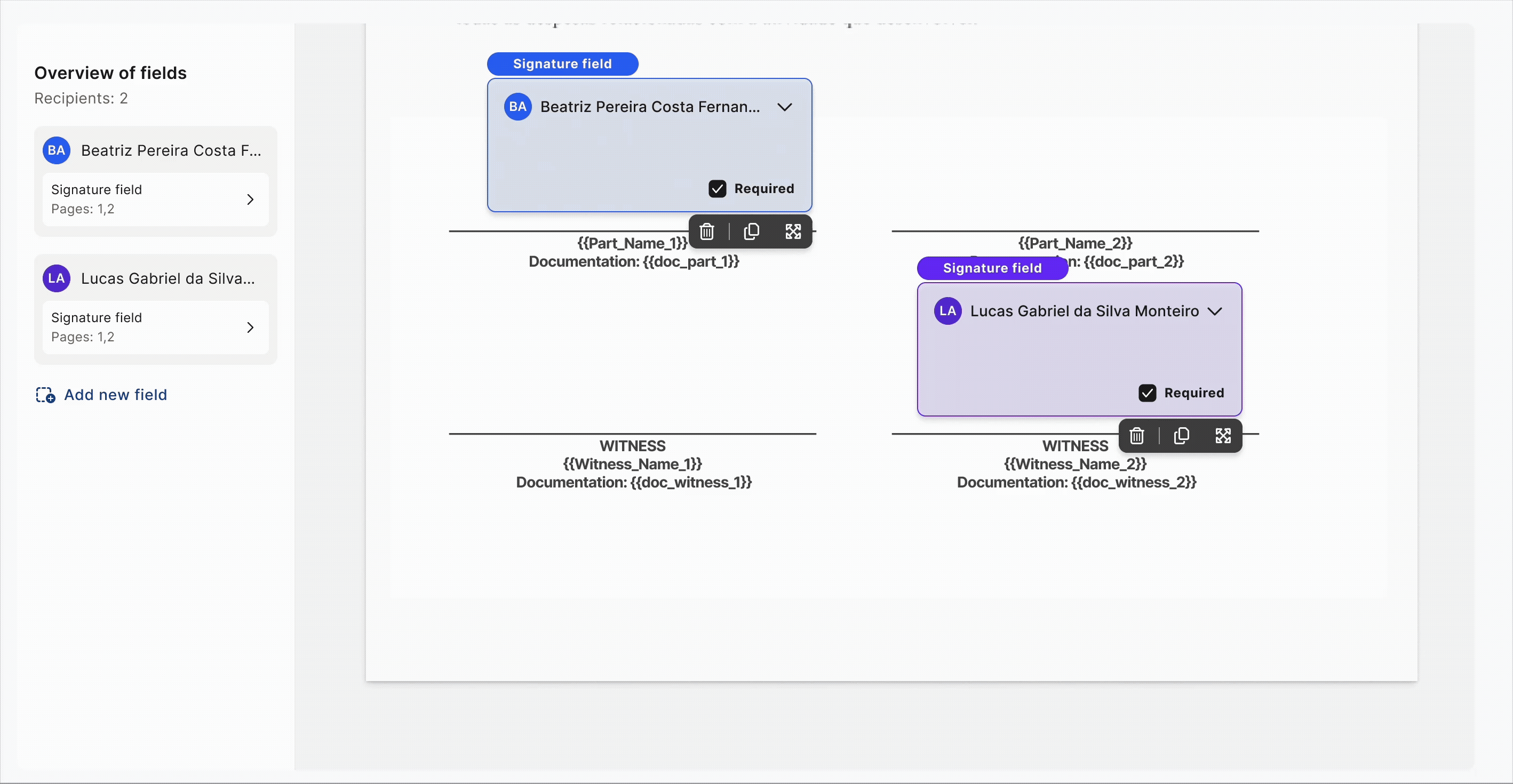This screenshot has height=784, width=1513.
Task: Click the BA avatar in the sidebar
Action: [x=57, y=150]
